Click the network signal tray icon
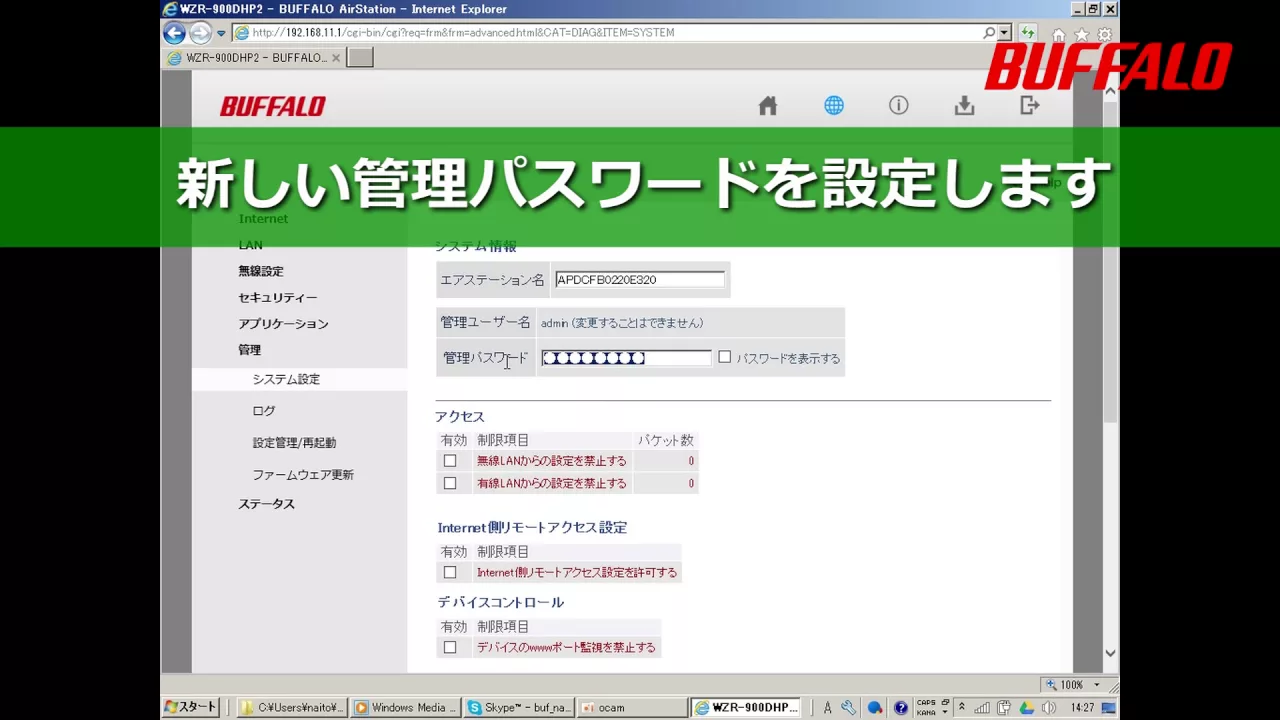Image resolution: width=1280 pixels, height=720 pixels. [x=983, y=708]
